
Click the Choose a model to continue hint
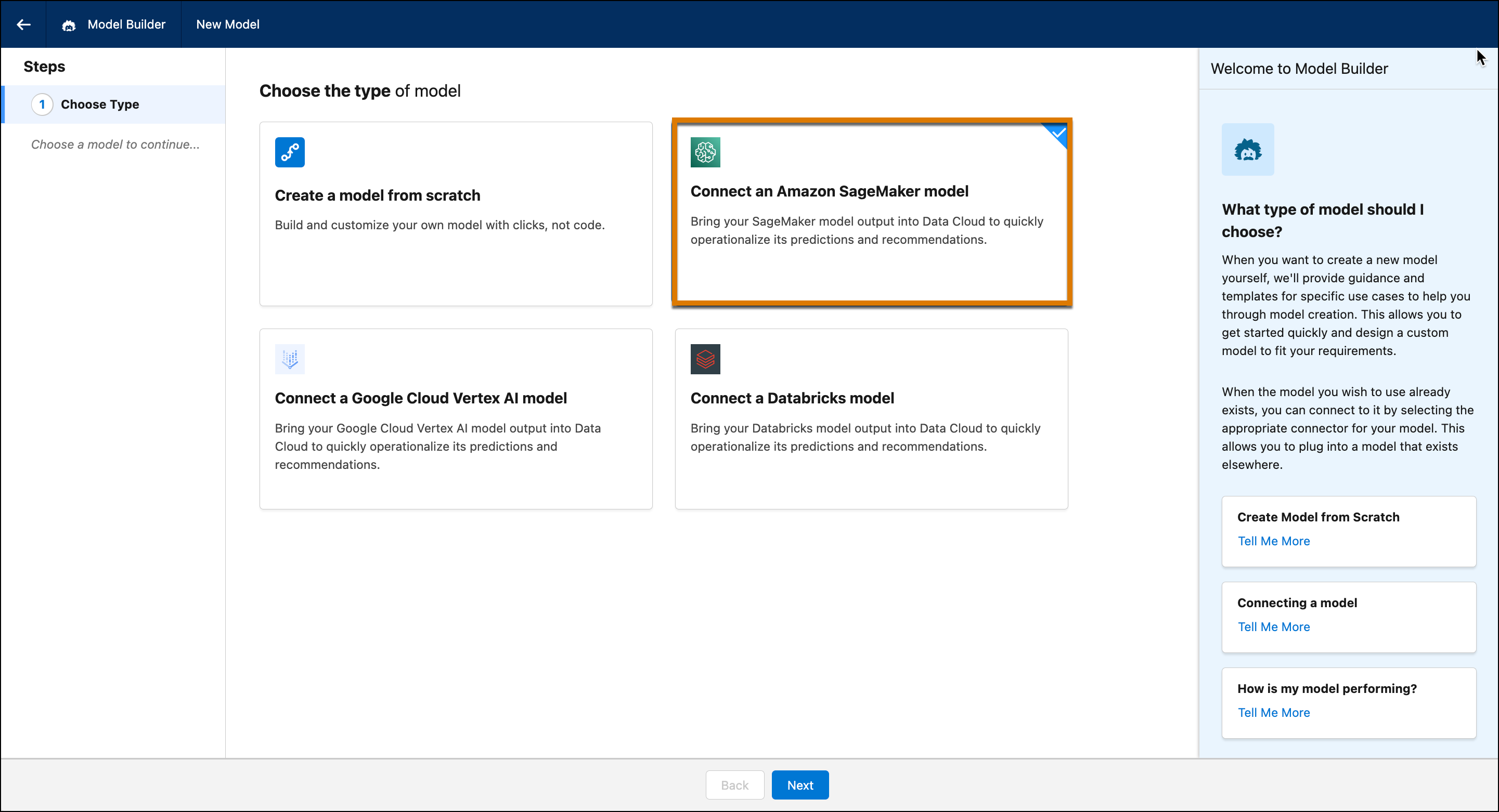point(115,144)
